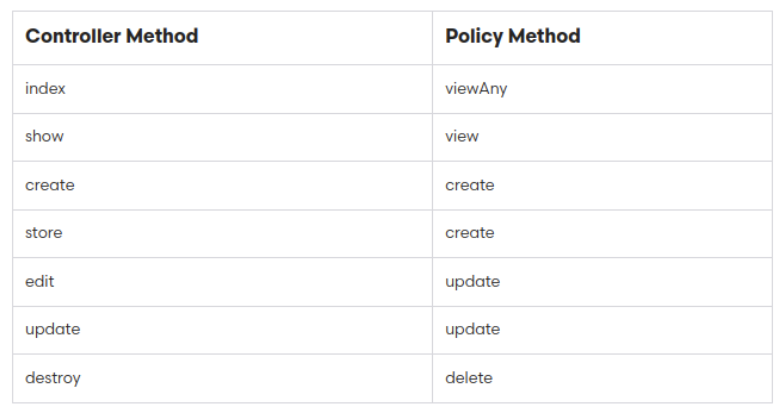Select the viewAny policy method cell
782x415 pixels.
pyautogui.click(x=602, y=89)
